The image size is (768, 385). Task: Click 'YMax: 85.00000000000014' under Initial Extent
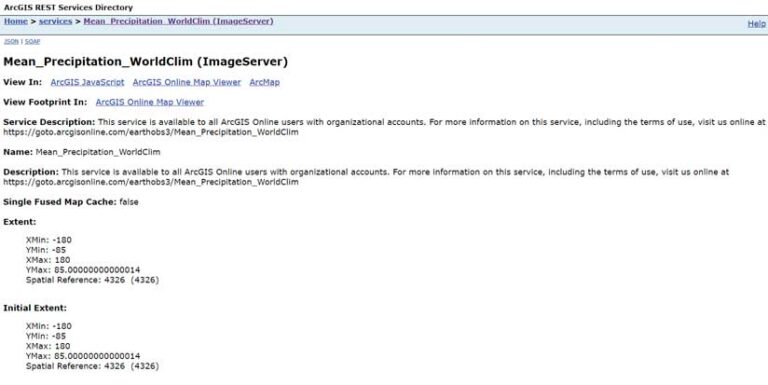point(83,356)
